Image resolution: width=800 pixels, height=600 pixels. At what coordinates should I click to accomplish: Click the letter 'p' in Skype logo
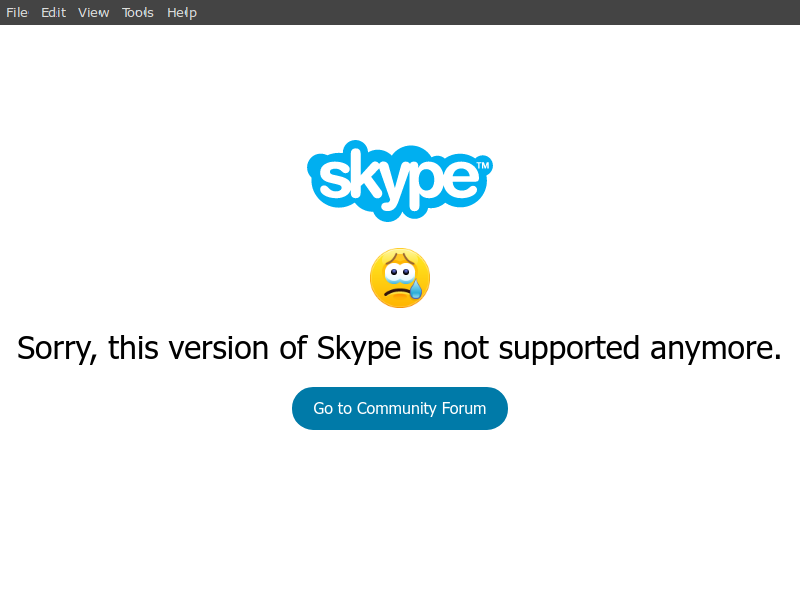pyautogui.click(x=421, y=183)
